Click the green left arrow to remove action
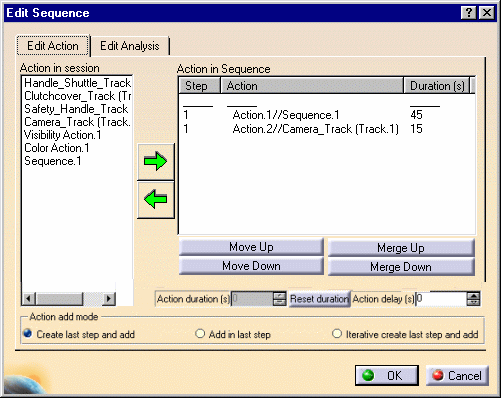Image resolution: width=501 pixels, height=398 pixels. point(156,200)
